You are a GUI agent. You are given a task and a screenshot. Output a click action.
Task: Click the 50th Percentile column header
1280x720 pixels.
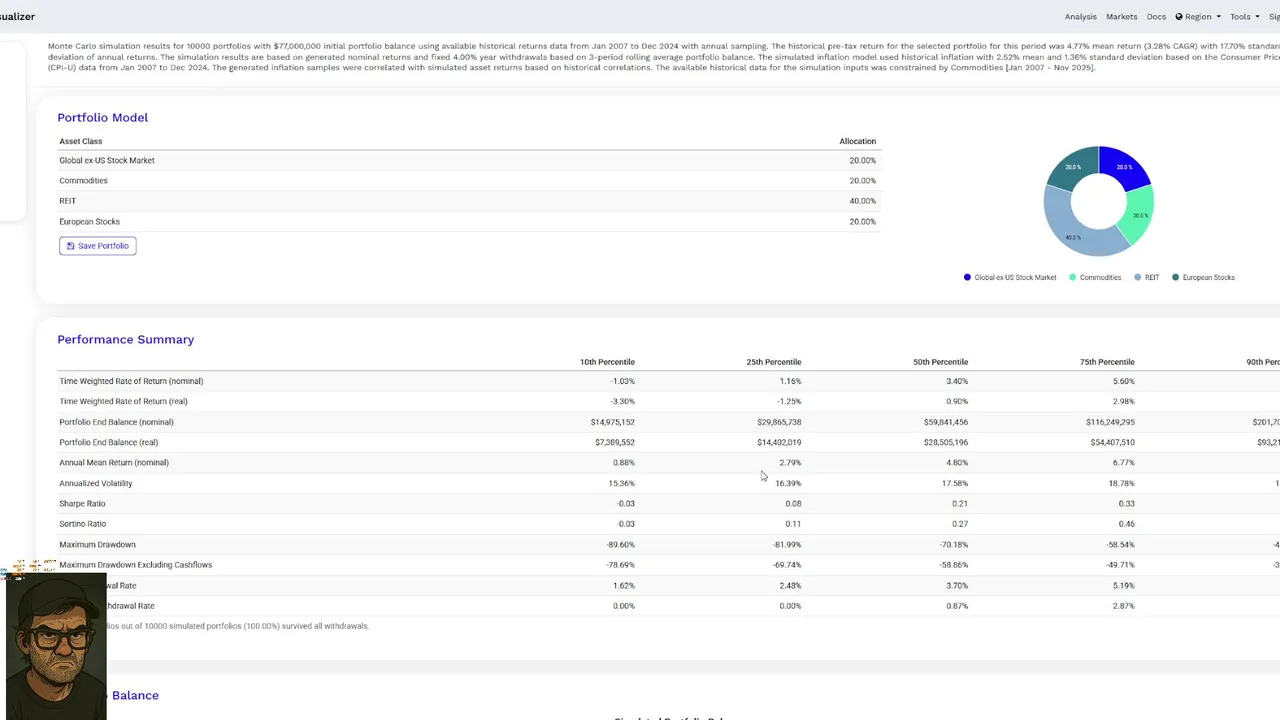(x=940, y=362)
